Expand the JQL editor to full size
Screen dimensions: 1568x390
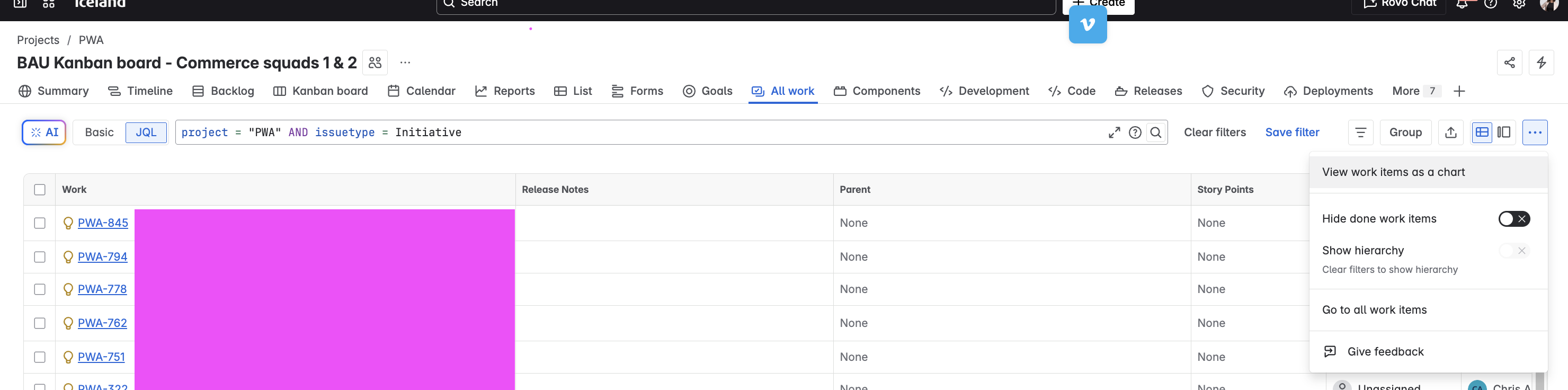[x=1115, y=132]
